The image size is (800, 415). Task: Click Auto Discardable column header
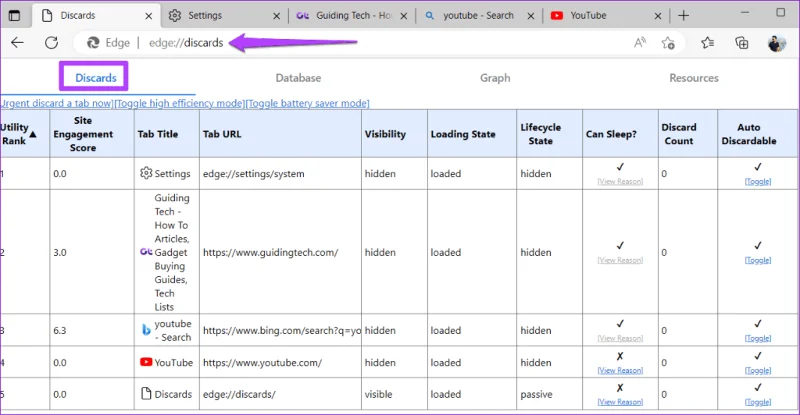[758, 134]
